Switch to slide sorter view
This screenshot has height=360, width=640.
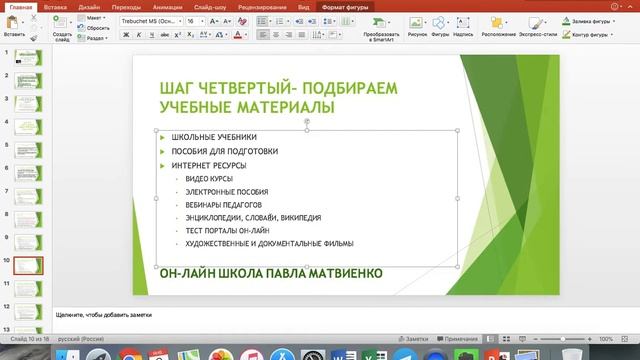[x=506, y=339]
